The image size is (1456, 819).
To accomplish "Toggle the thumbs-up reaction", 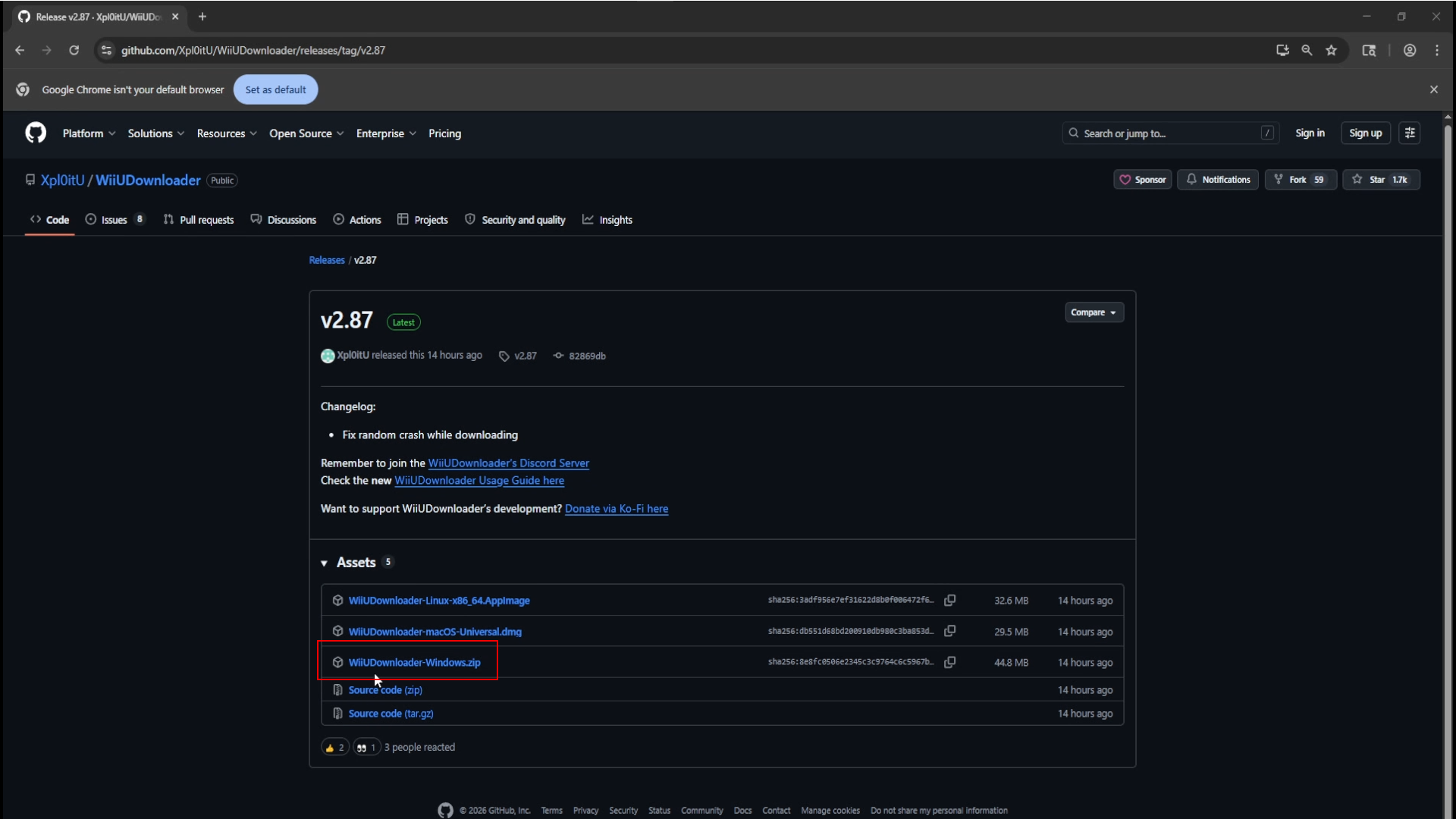I will [334, 747].
